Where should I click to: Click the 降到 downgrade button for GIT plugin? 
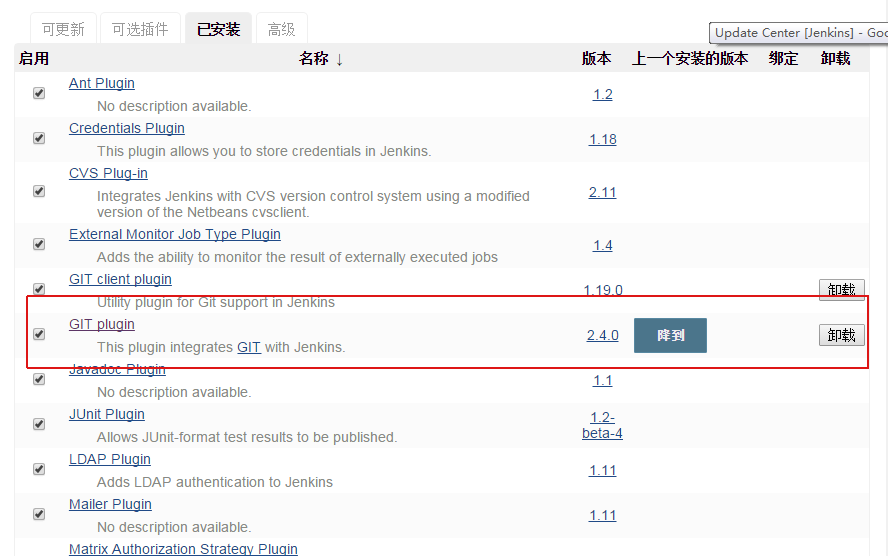[x=671, y=335]
